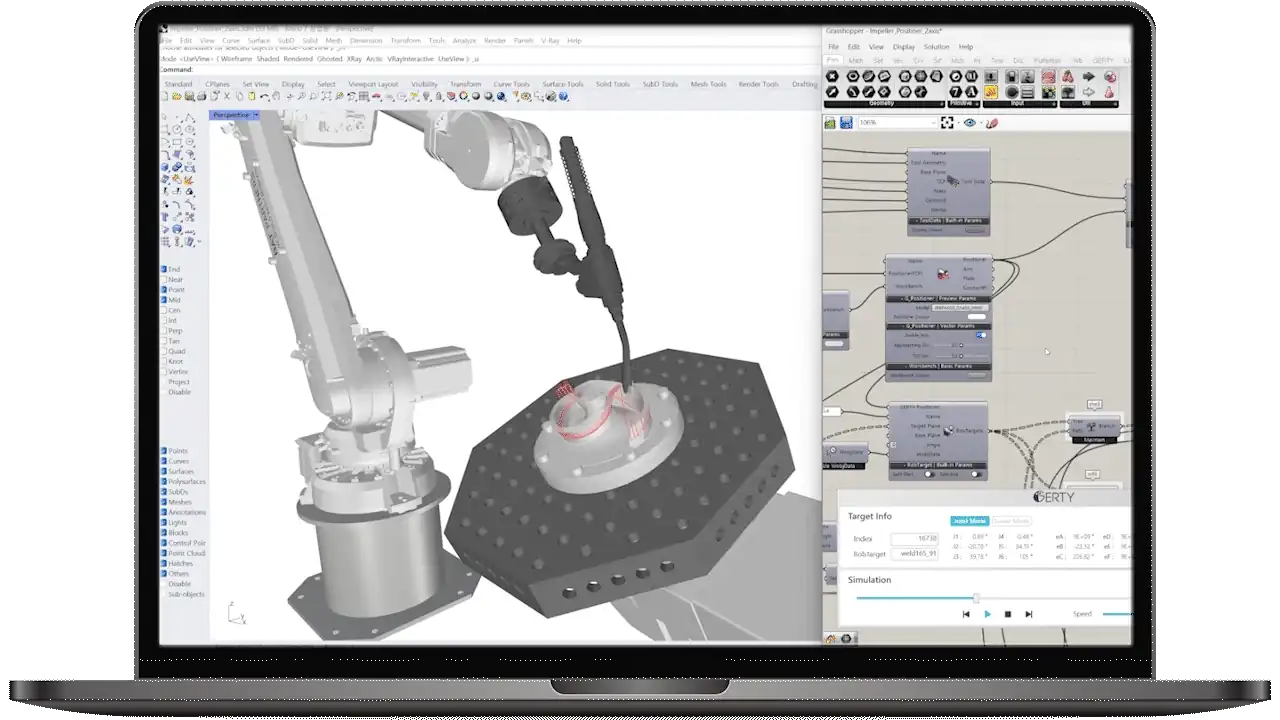
Task: Toggle the End osnap checkbox
Action: tap(165, 269)
